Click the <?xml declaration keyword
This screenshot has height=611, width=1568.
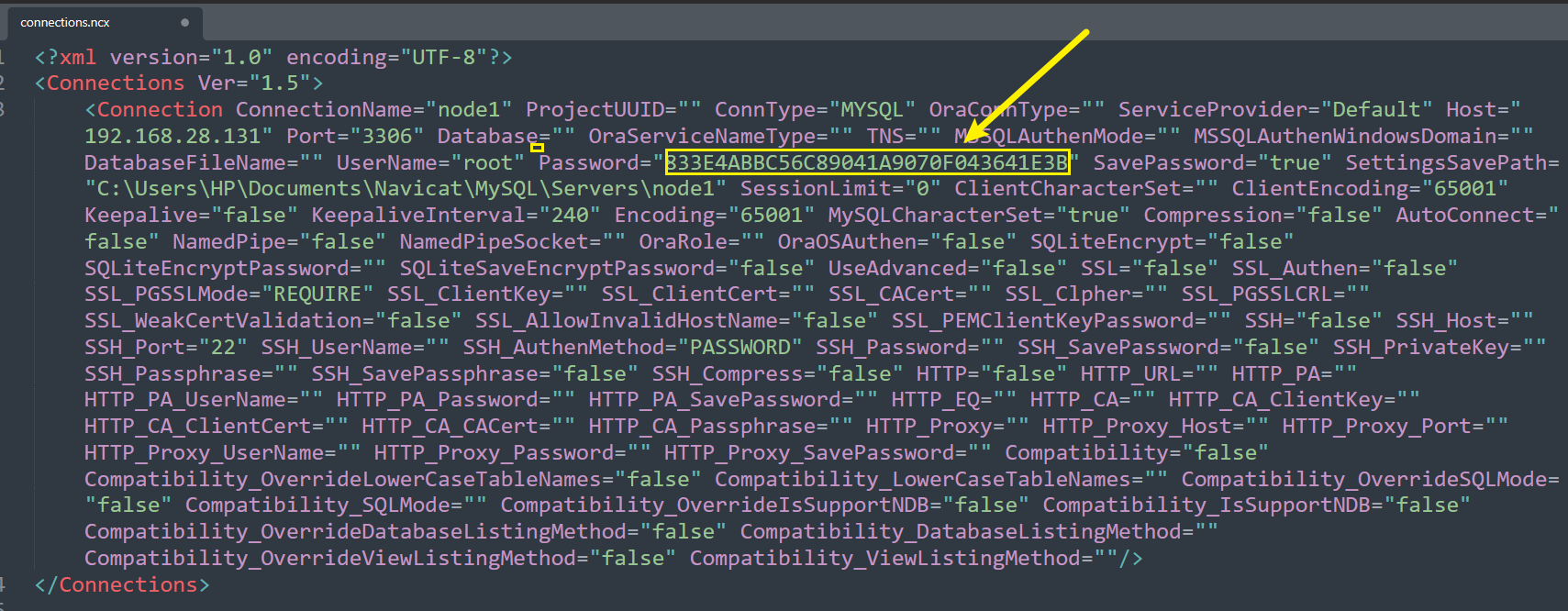tap(65, 57)
